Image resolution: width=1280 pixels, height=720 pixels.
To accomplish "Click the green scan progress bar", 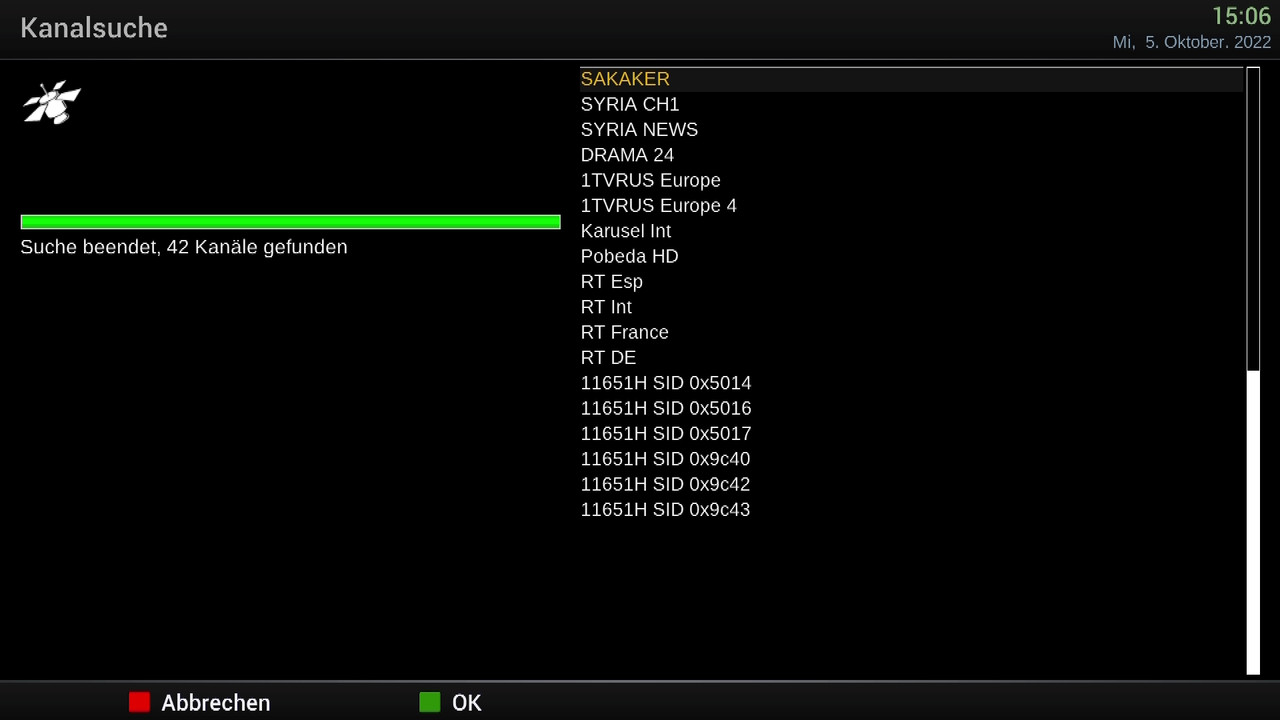I will point(290,222).
